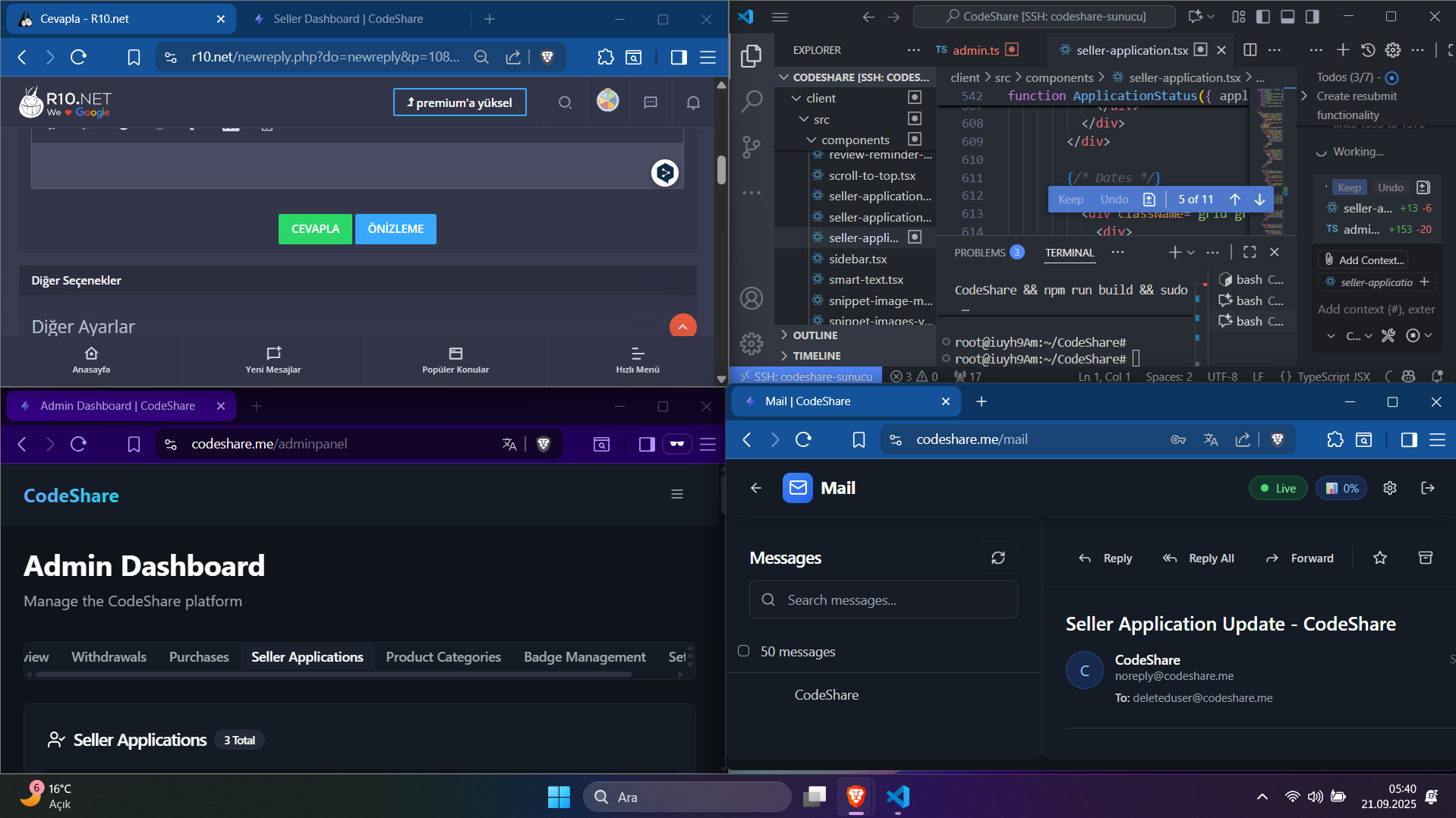
Task: Archive the open mail message
Action: (x=1426, y=558)
